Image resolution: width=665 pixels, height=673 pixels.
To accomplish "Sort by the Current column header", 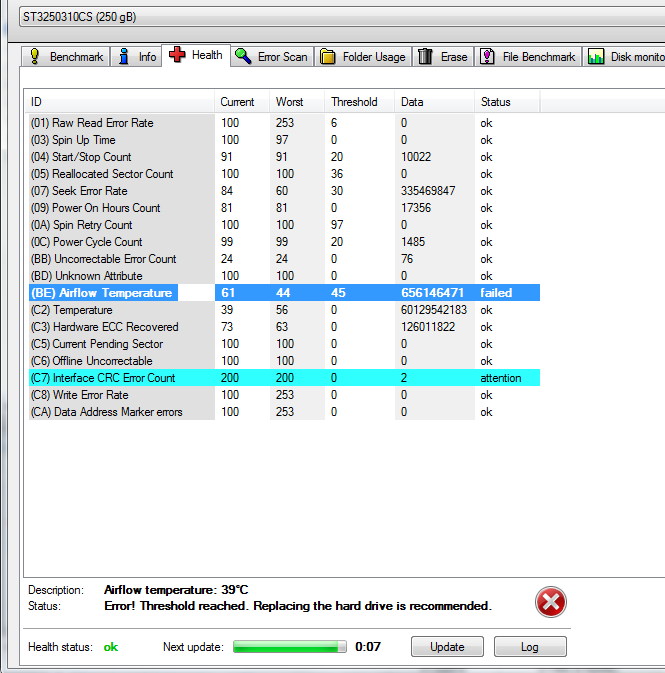I will pos(242,102).
